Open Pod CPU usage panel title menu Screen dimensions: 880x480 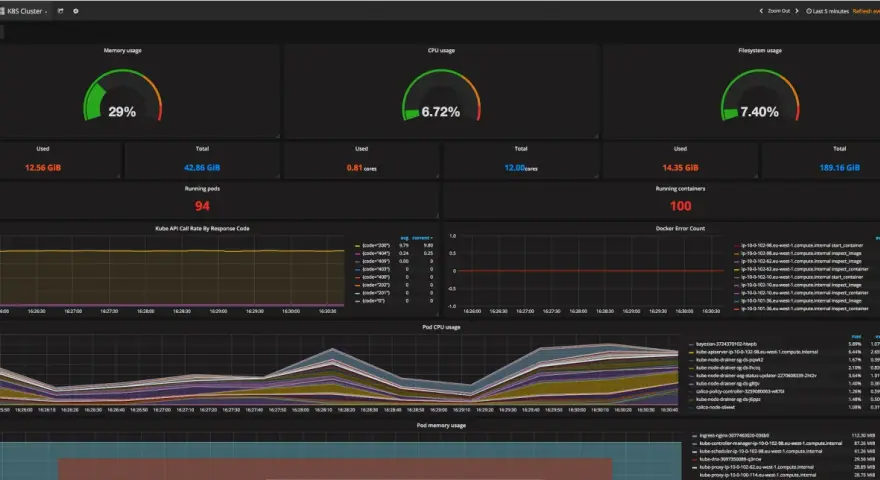(x=441, y=327)
